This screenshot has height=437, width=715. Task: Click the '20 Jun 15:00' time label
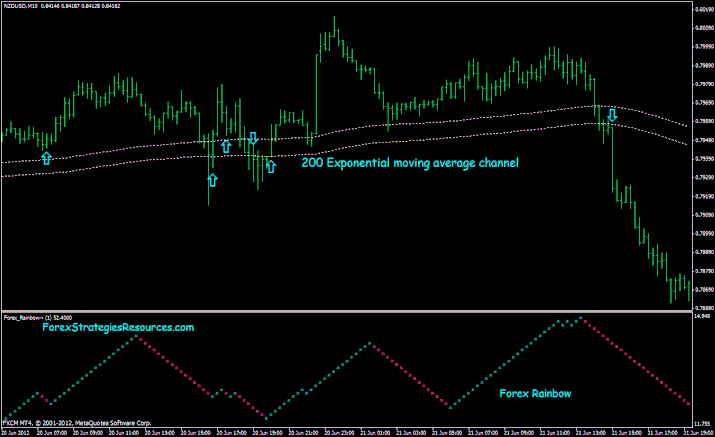196,432
